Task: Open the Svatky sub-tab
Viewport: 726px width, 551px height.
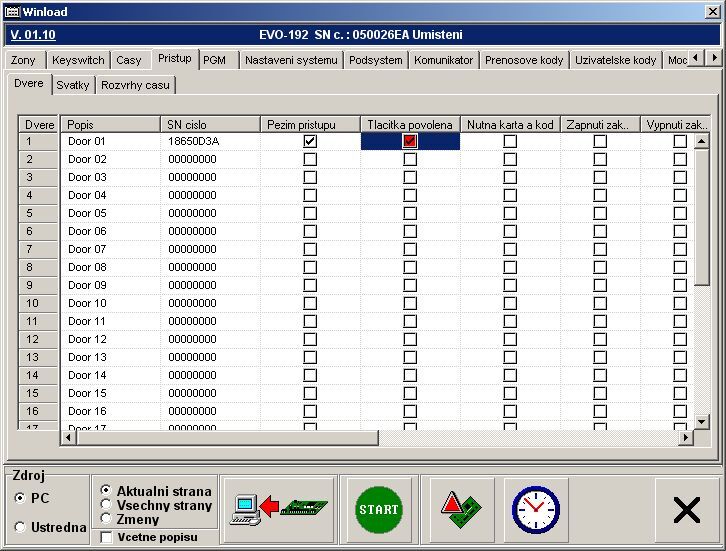Action: pyautogui.click(x=73, y=85)
